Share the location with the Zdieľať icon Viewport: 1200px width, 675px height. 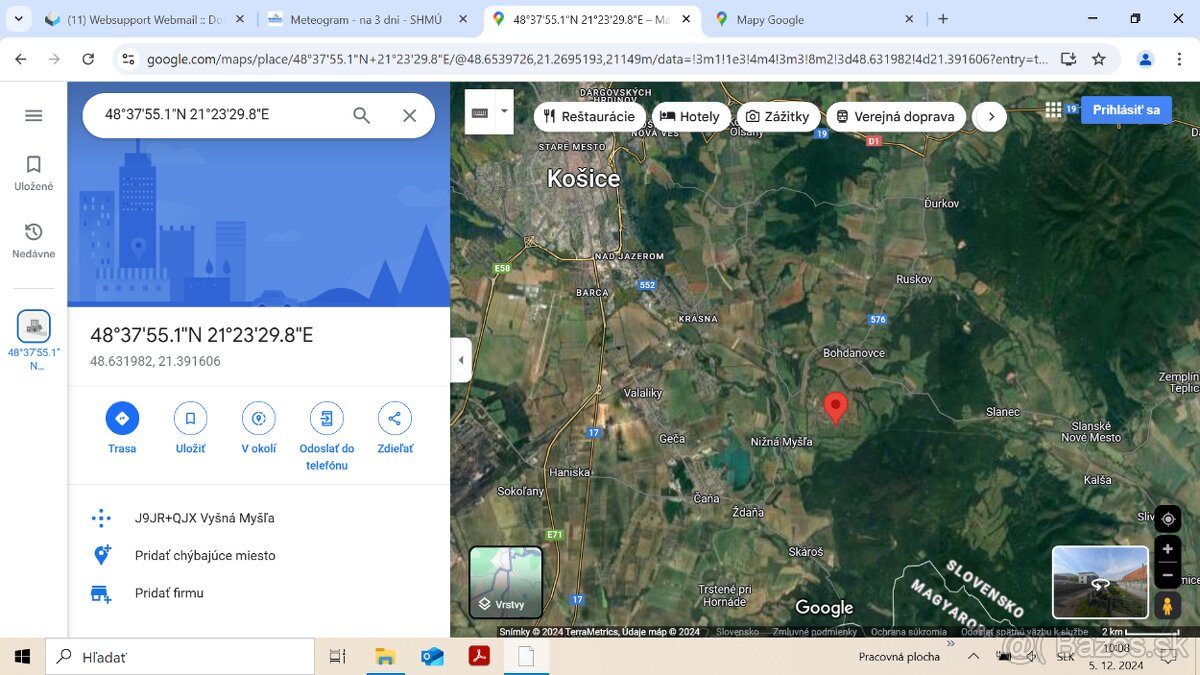(394, 418)
